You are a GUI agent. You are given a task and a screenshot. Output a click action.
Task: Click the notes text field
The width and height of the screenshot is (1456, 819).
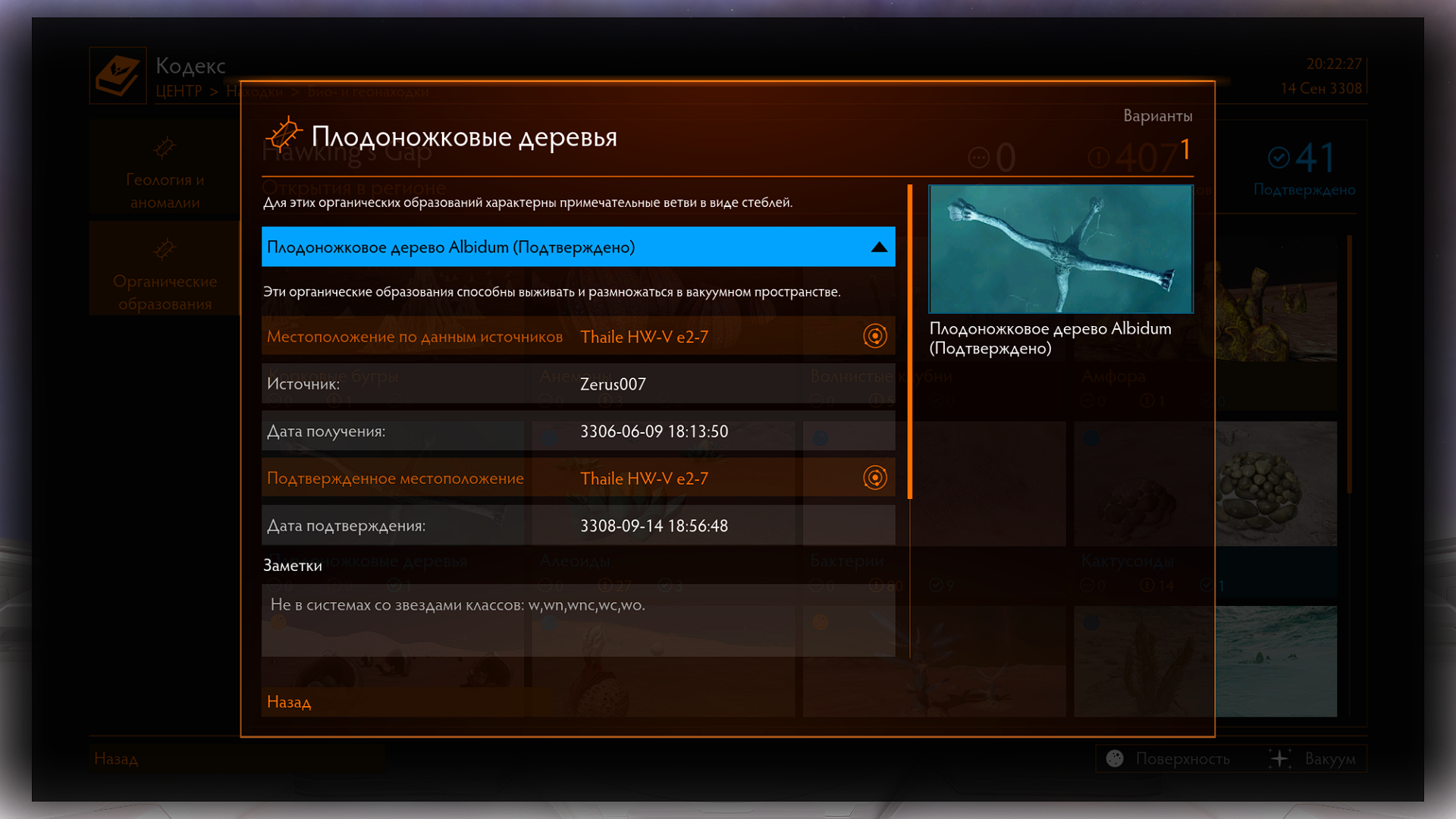578,619
